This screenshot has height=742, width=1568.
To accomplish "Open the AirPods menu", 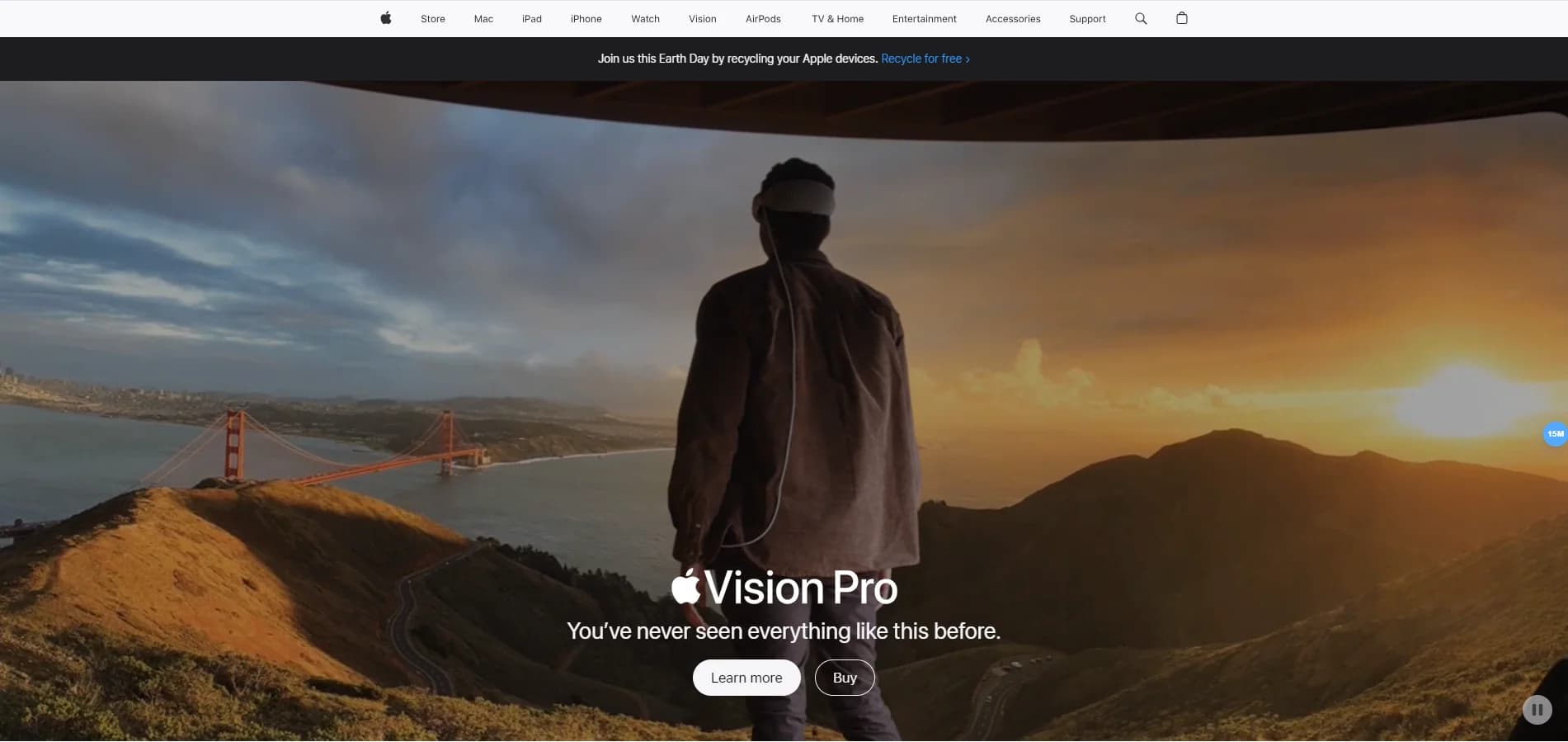I will tap(763, 19).
